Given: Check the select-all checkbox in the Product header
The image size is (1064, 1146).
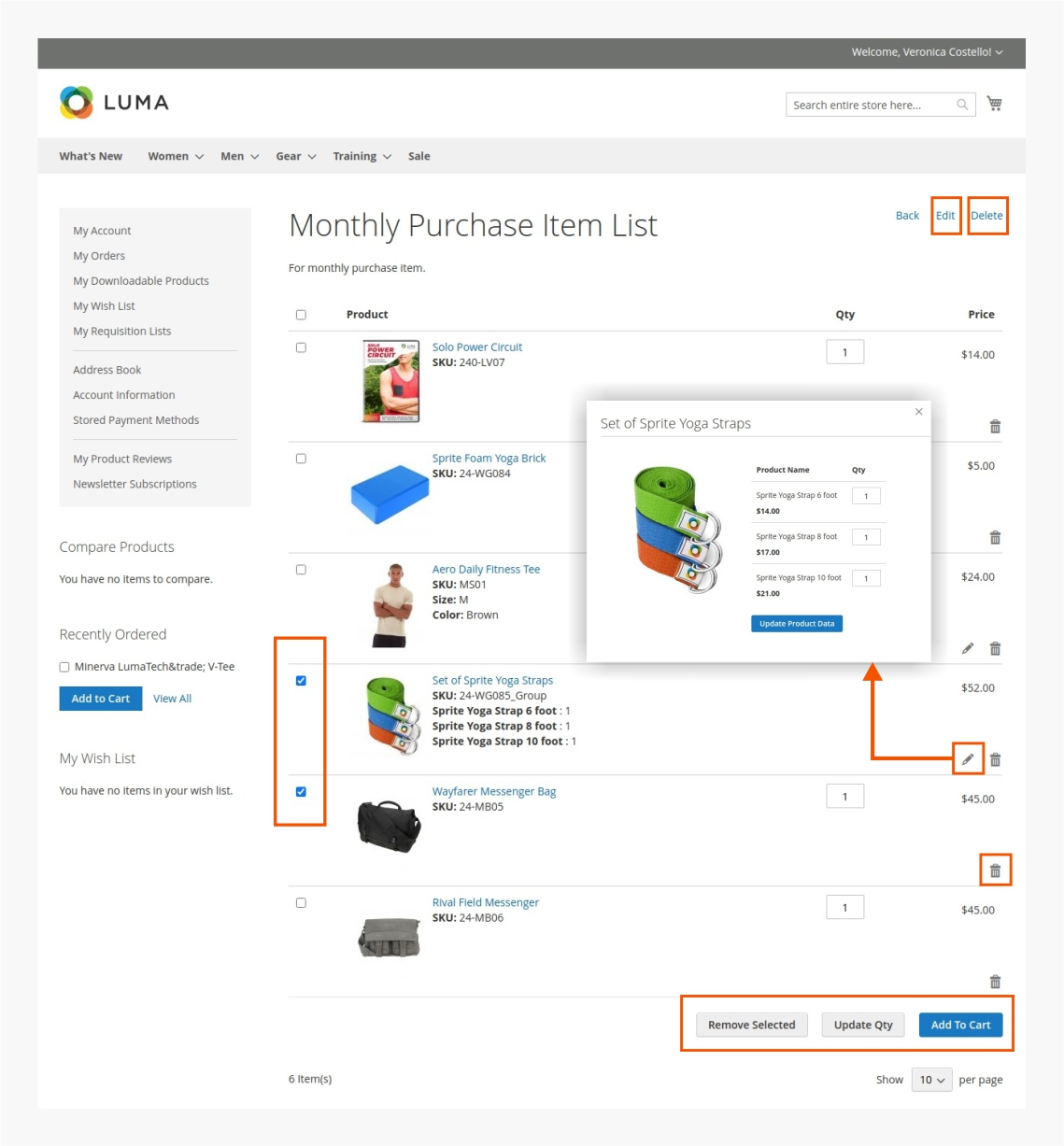Looking at the screenshot, I should (x=300, y=315).
